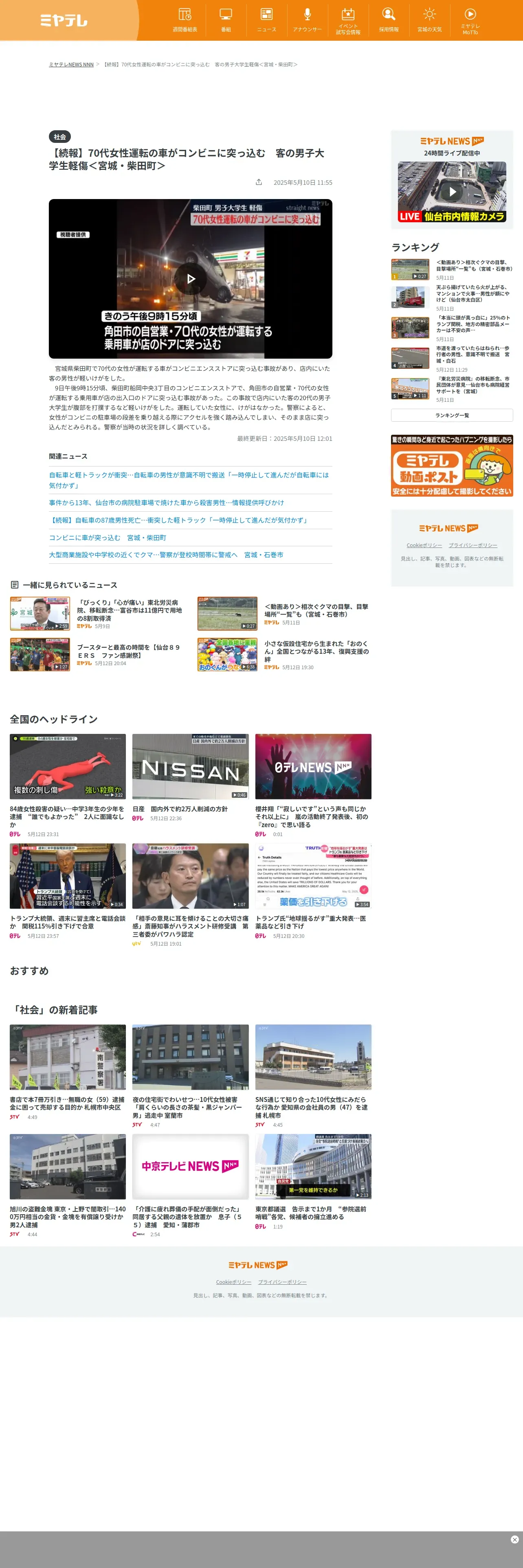Open 櫻井翔 嵐の活動終了 headline

pyautogui.click(x=313, y=817)
